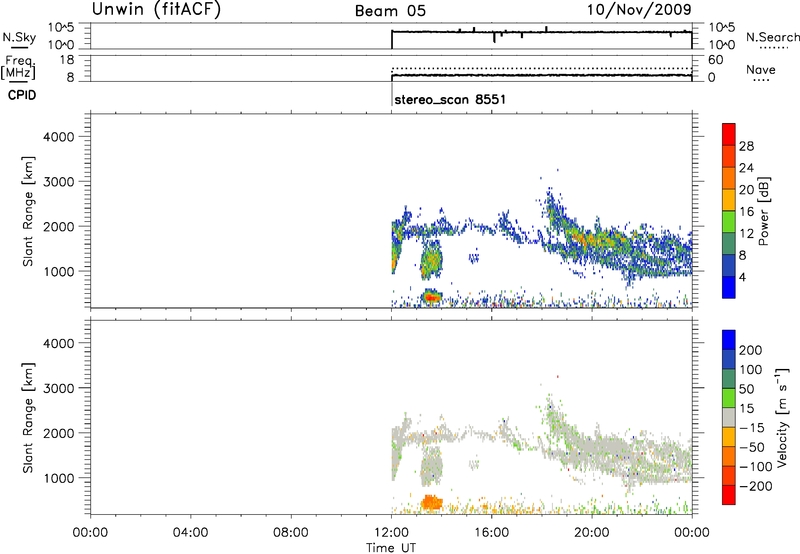Click the dotted Nave line in frequency panel
Screen dimensions: 800x554
pyautogui.click(x=541, y=68)
